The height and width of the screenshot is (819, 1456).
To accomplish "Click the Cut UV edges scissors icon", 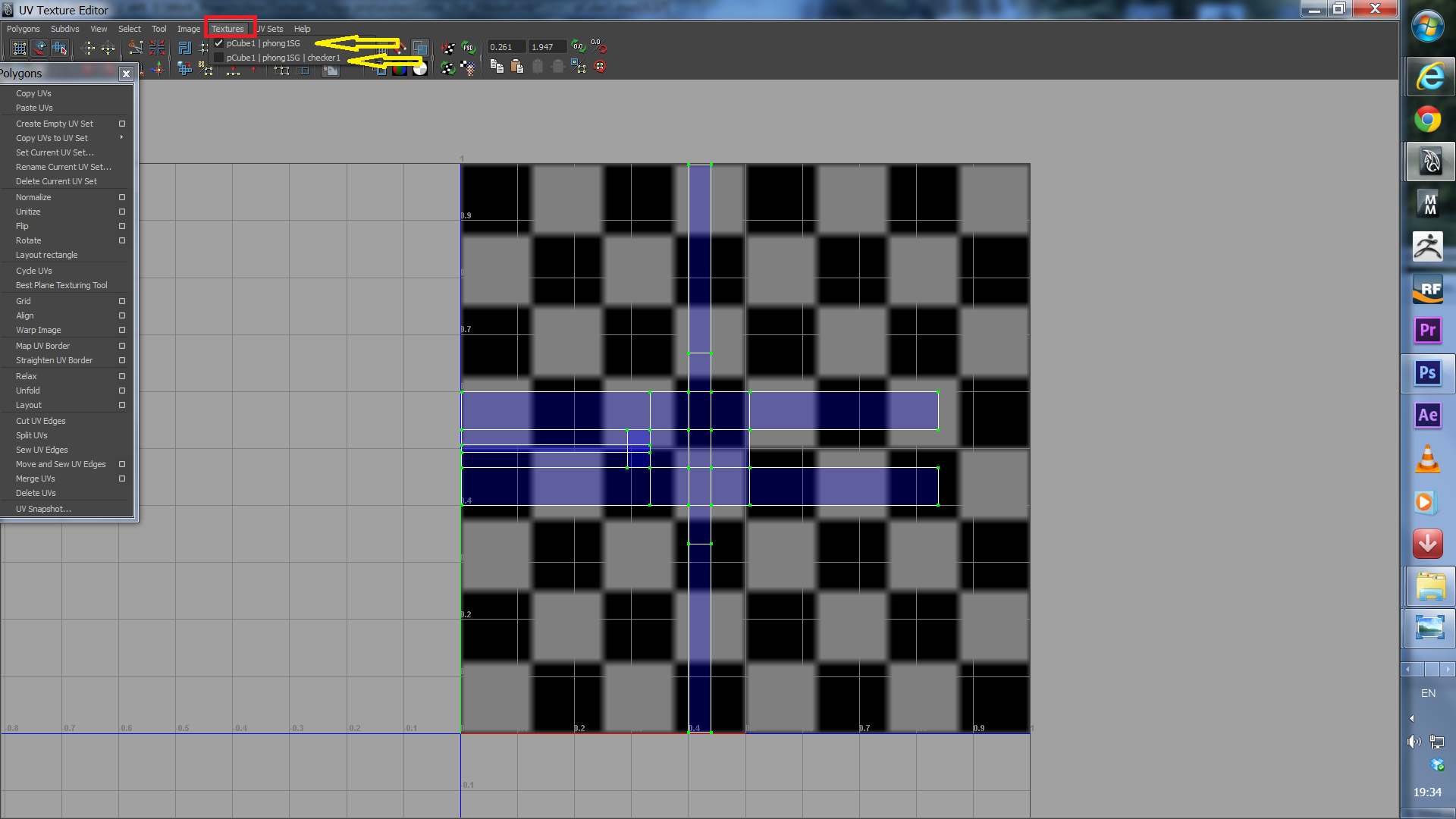I will [135, 48].
